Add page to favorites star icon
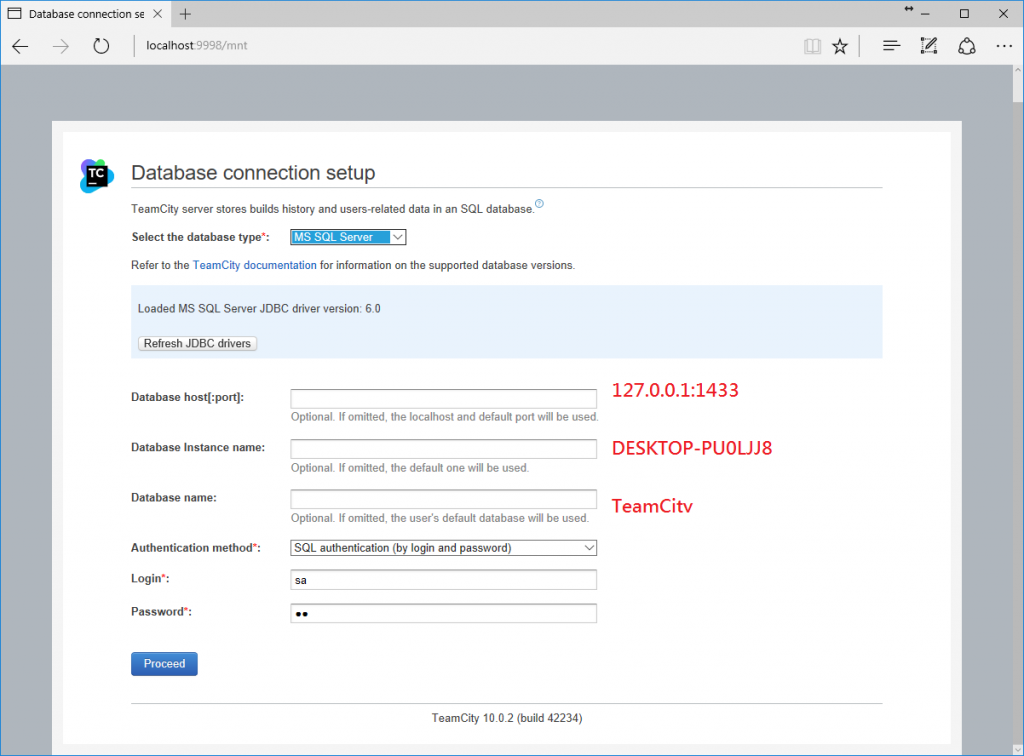This screenshot has width=1024, height=756. (840, 46)
